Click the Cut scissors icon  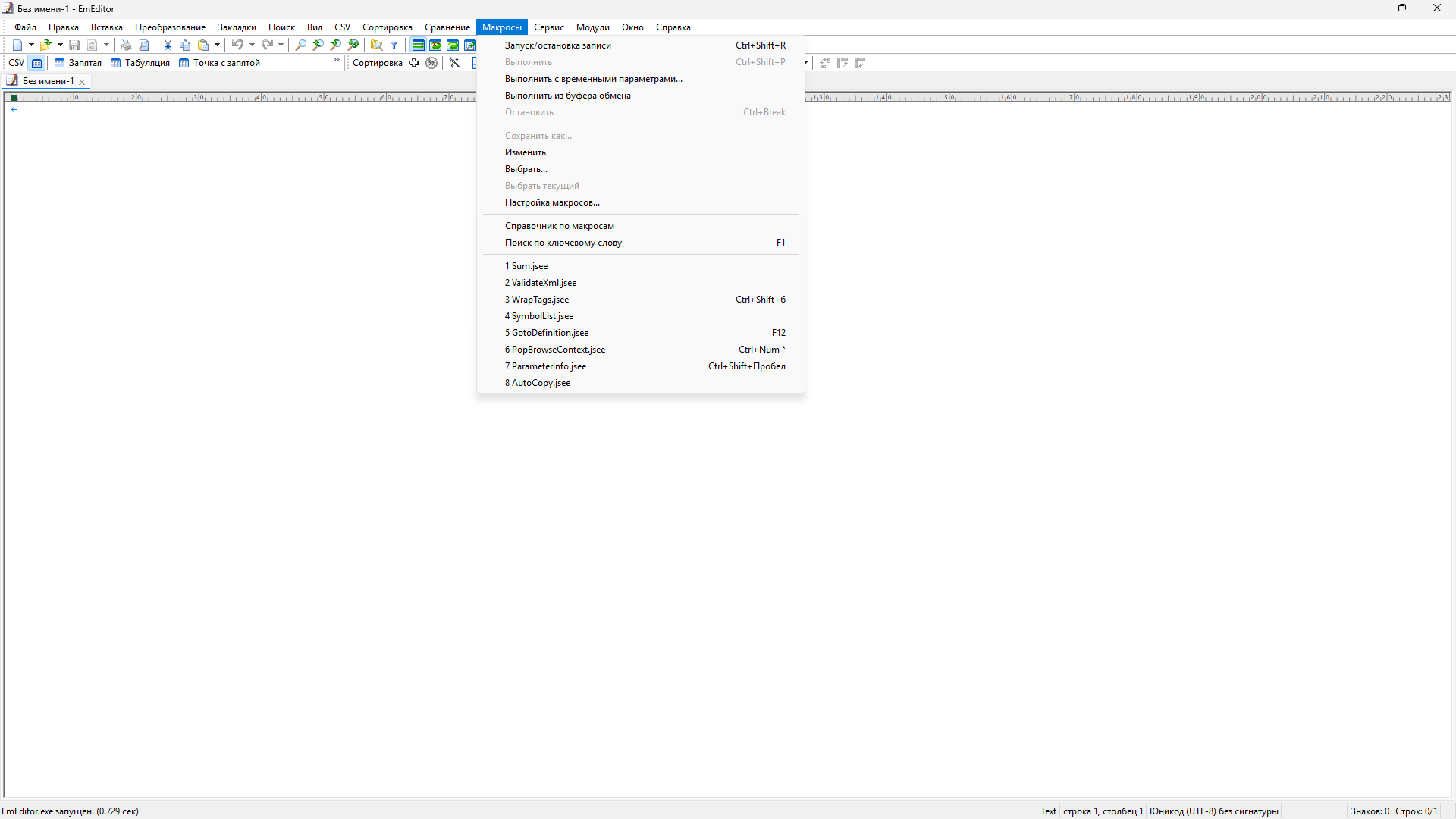coord(168,45)
